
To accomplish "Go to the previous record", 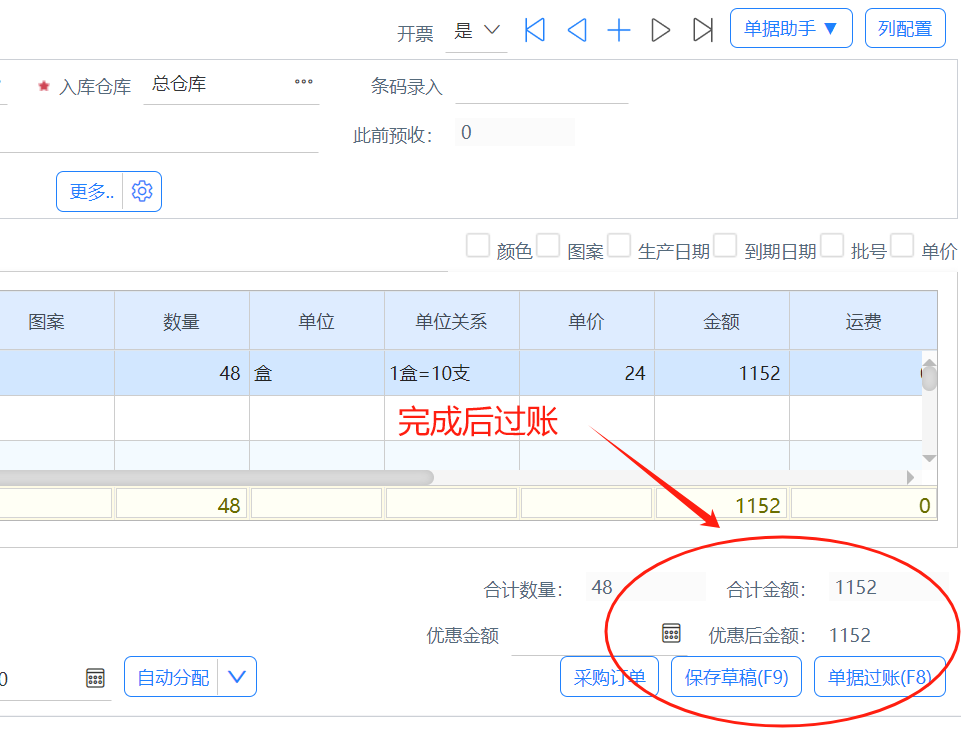I will coord(577,30).
